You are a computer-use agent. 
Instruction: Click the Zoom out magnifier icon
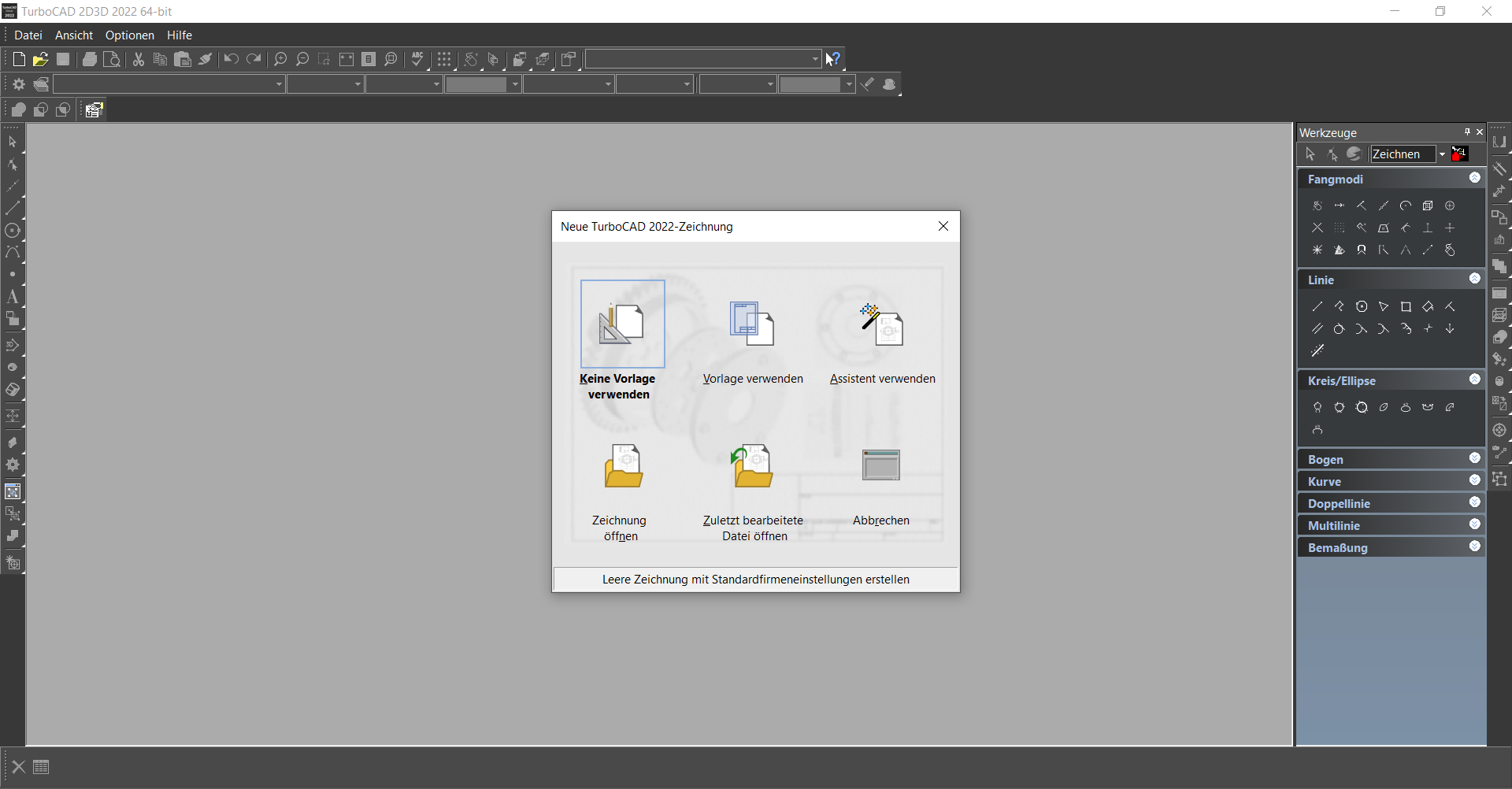pos(302,59)
